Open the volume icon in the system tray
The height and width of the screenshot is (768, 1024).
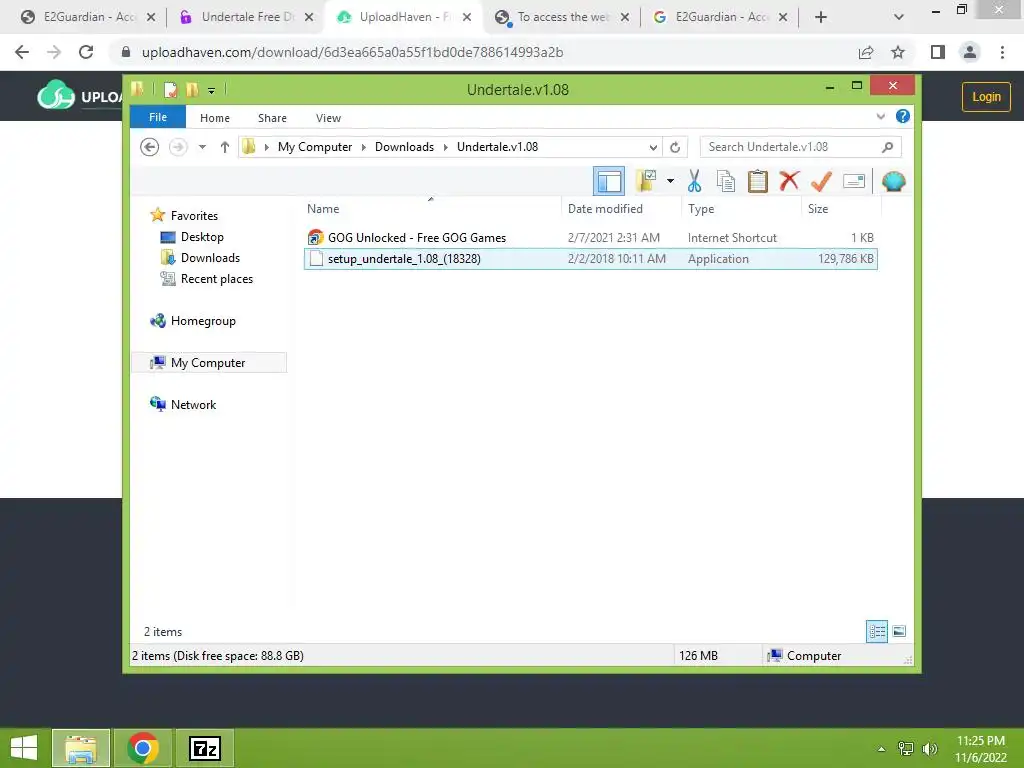(x=930, y=748)
